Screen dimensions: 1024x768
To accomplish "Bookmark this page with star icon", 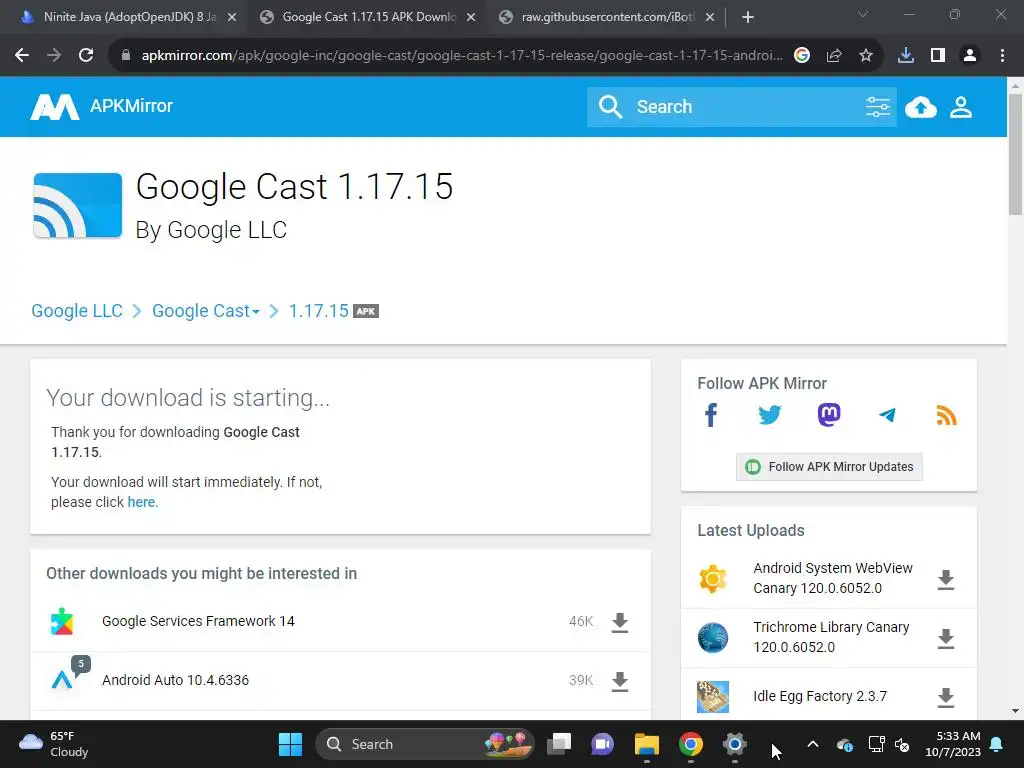I will click(x=866, y=56).
